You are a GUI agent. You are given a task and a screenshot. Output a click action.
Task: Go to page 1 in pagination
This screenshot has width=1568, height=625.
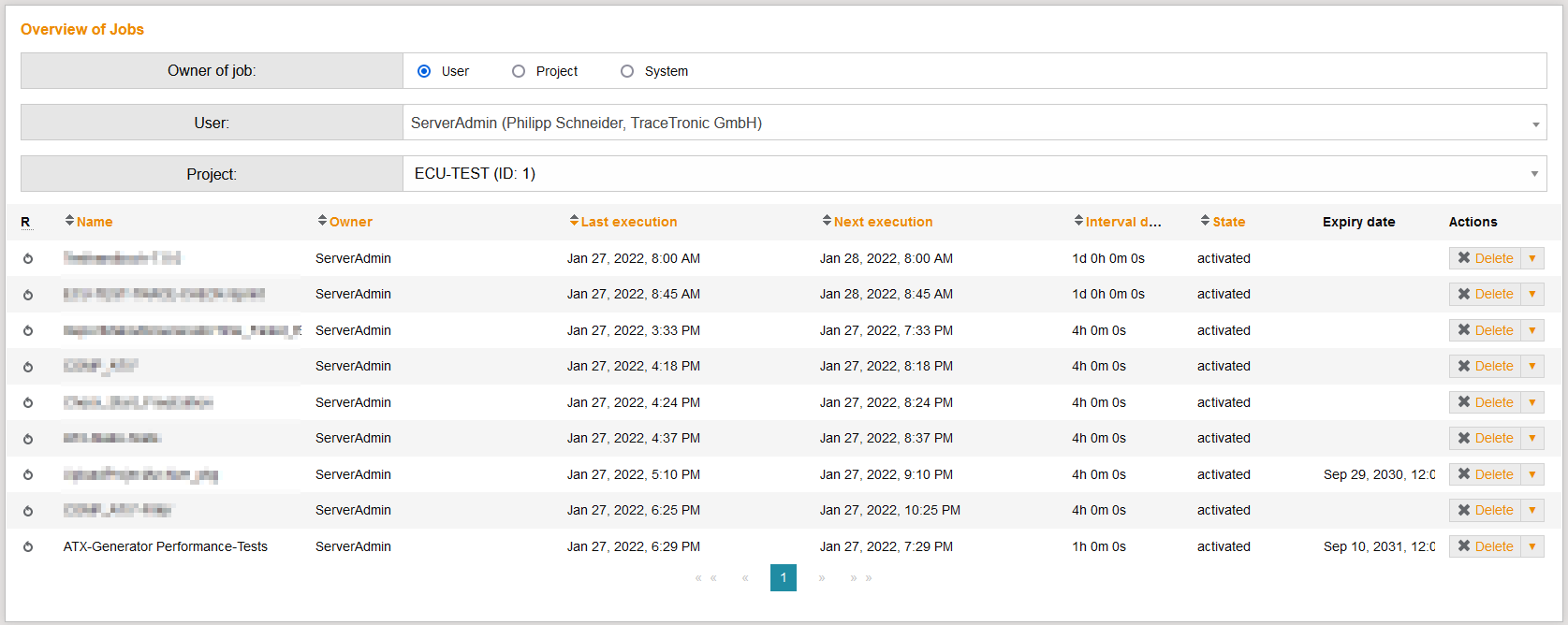pyautogui.click(x=784, y=577)
